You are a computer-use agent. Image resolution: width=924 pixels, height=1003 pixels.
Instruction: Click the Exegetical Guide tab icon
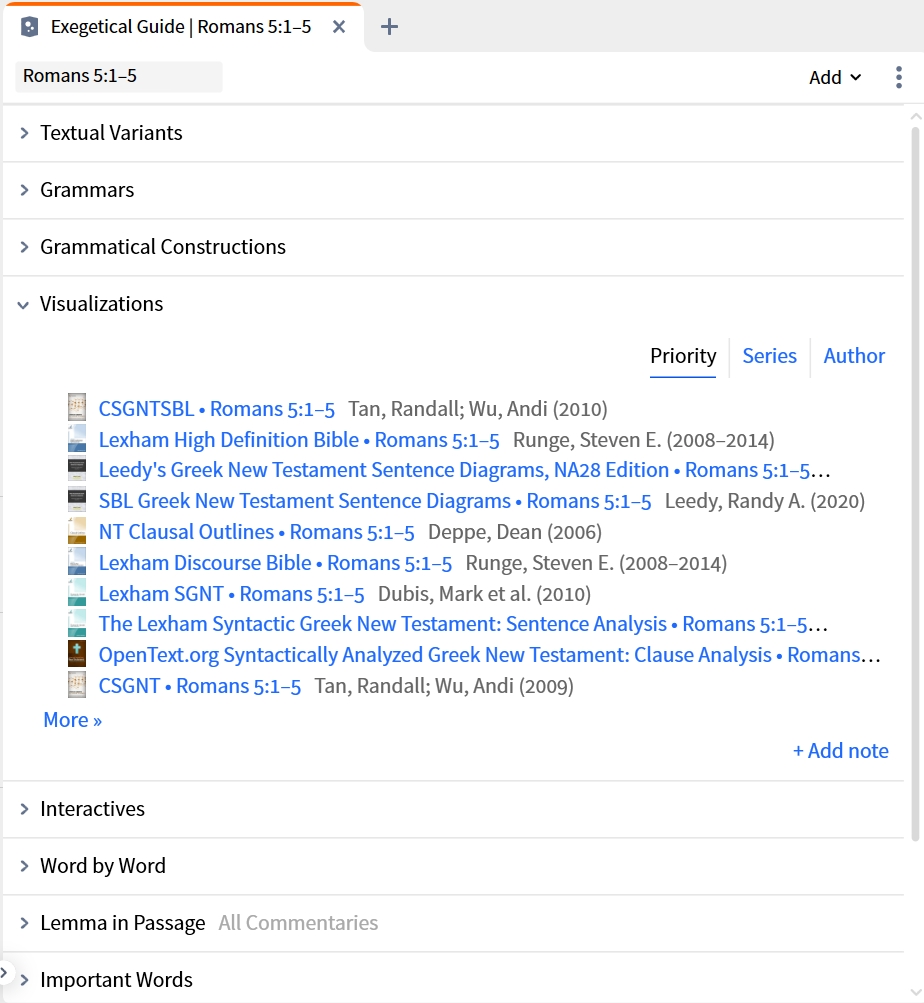coord(29,27)
